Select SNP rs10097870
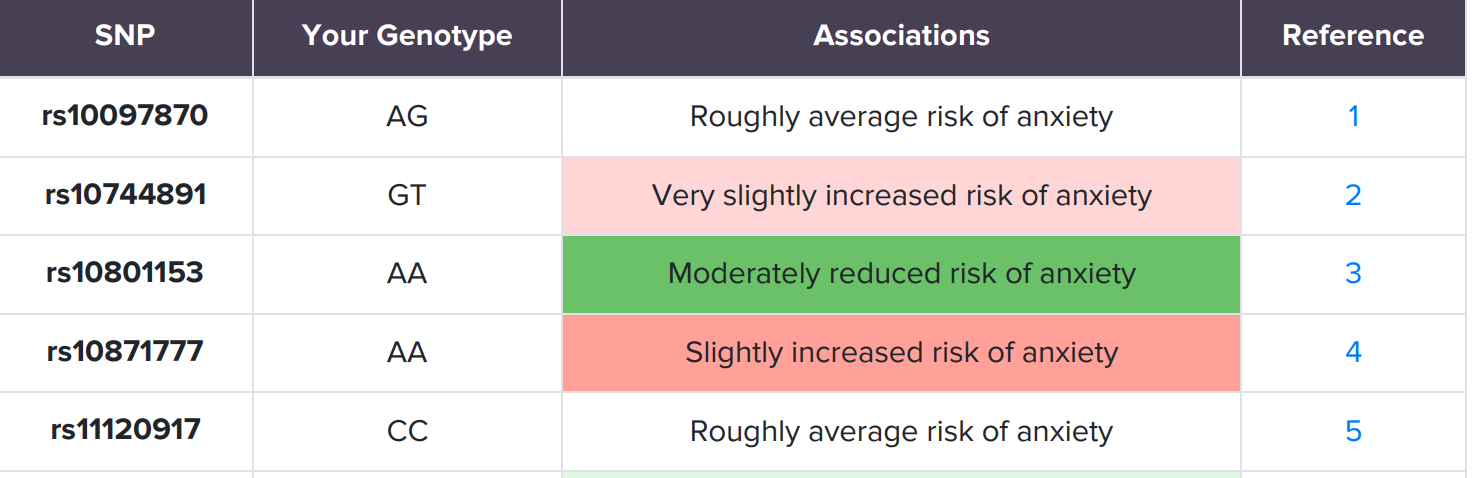Image resolution: width=1474 pixels, height=478 pixels. [x=125, y=116]
